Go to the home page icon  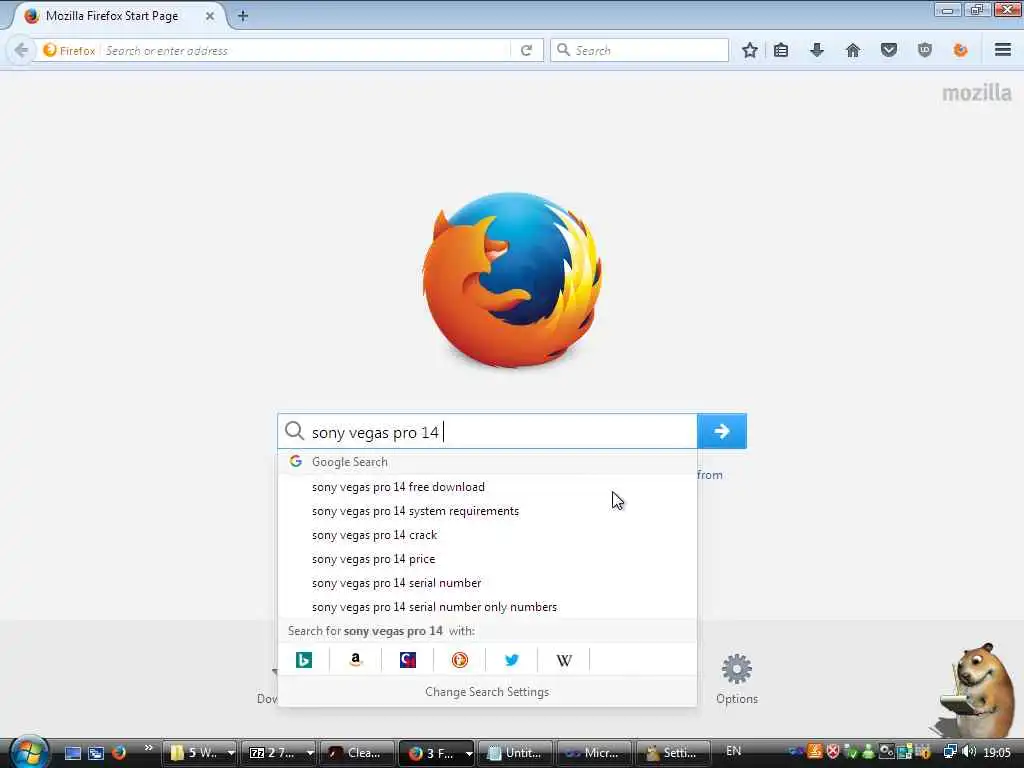click(x=853, y=50)
